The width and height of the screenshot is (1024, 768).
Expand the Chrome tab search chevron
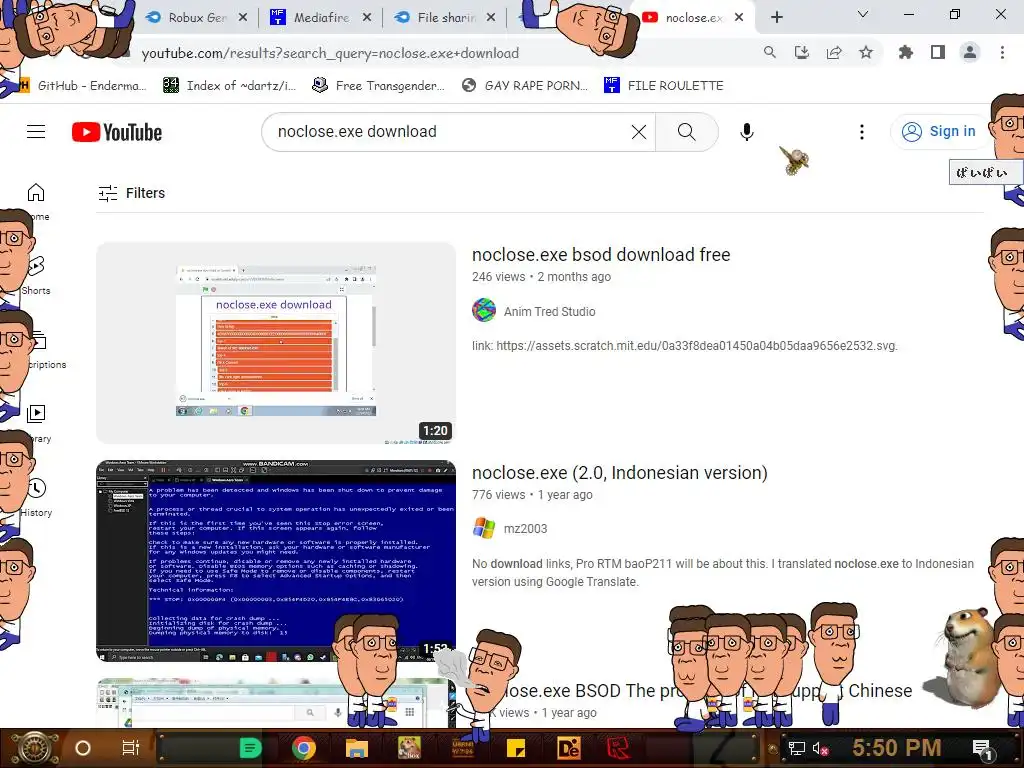(863, 14)
